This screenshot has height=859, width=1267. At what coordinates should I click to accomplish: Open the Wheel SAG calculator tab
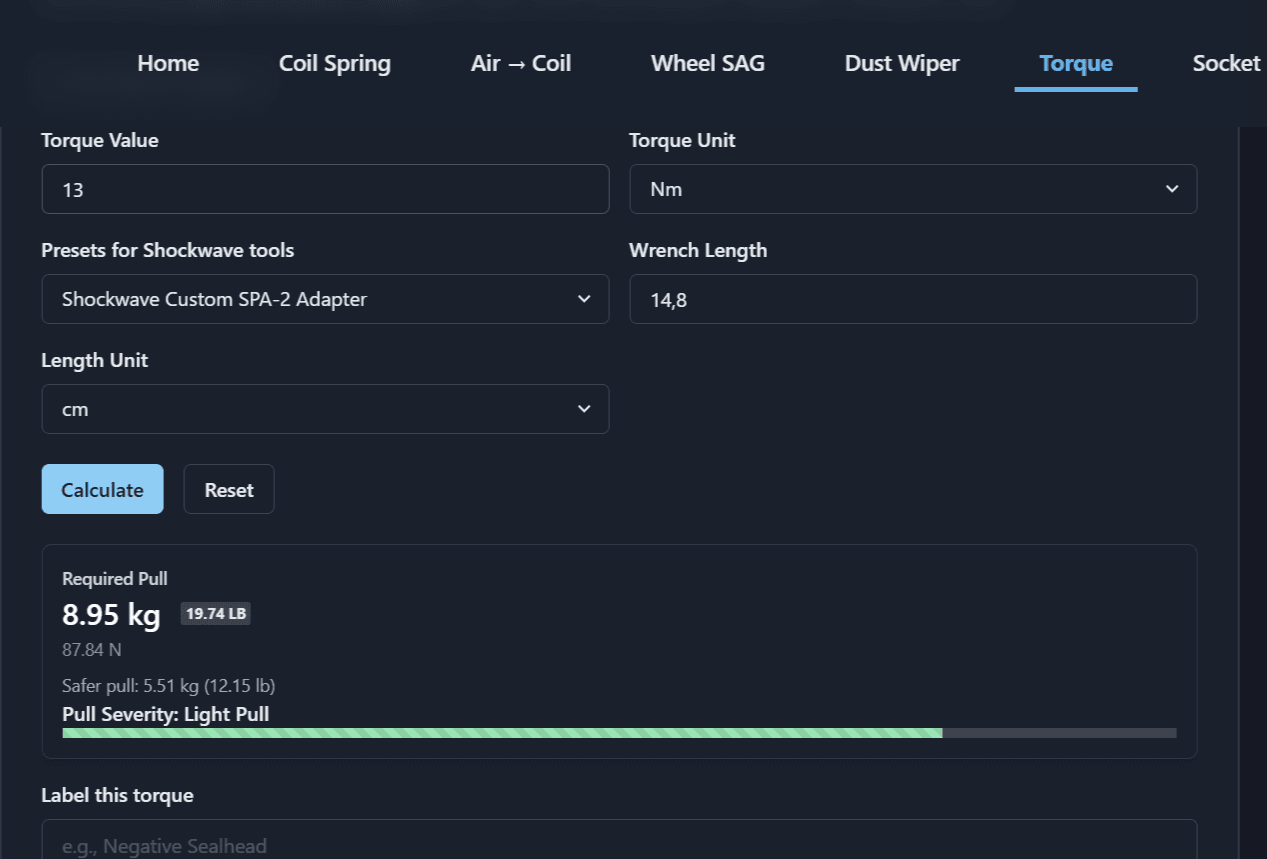(x=707, y=63)
